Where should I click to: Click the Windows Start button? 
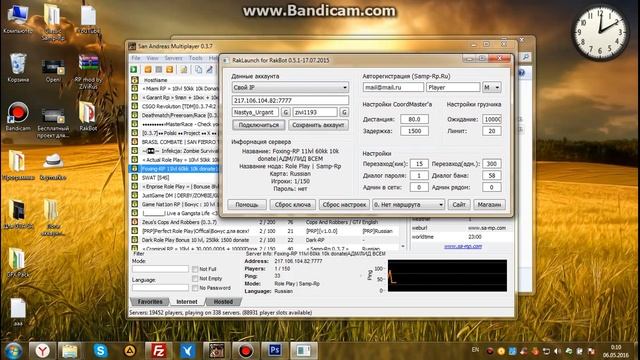[13, 351]
